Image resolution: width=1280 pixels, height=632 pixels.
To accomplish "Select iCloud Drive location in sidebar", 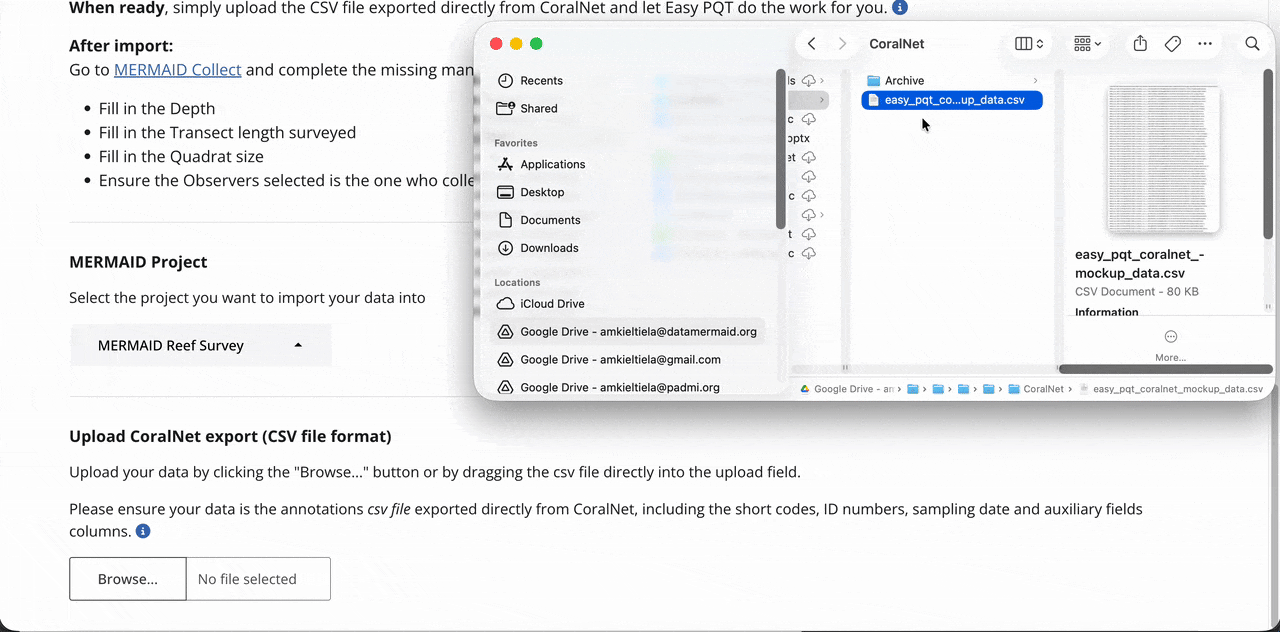I will tap(552, 304).
